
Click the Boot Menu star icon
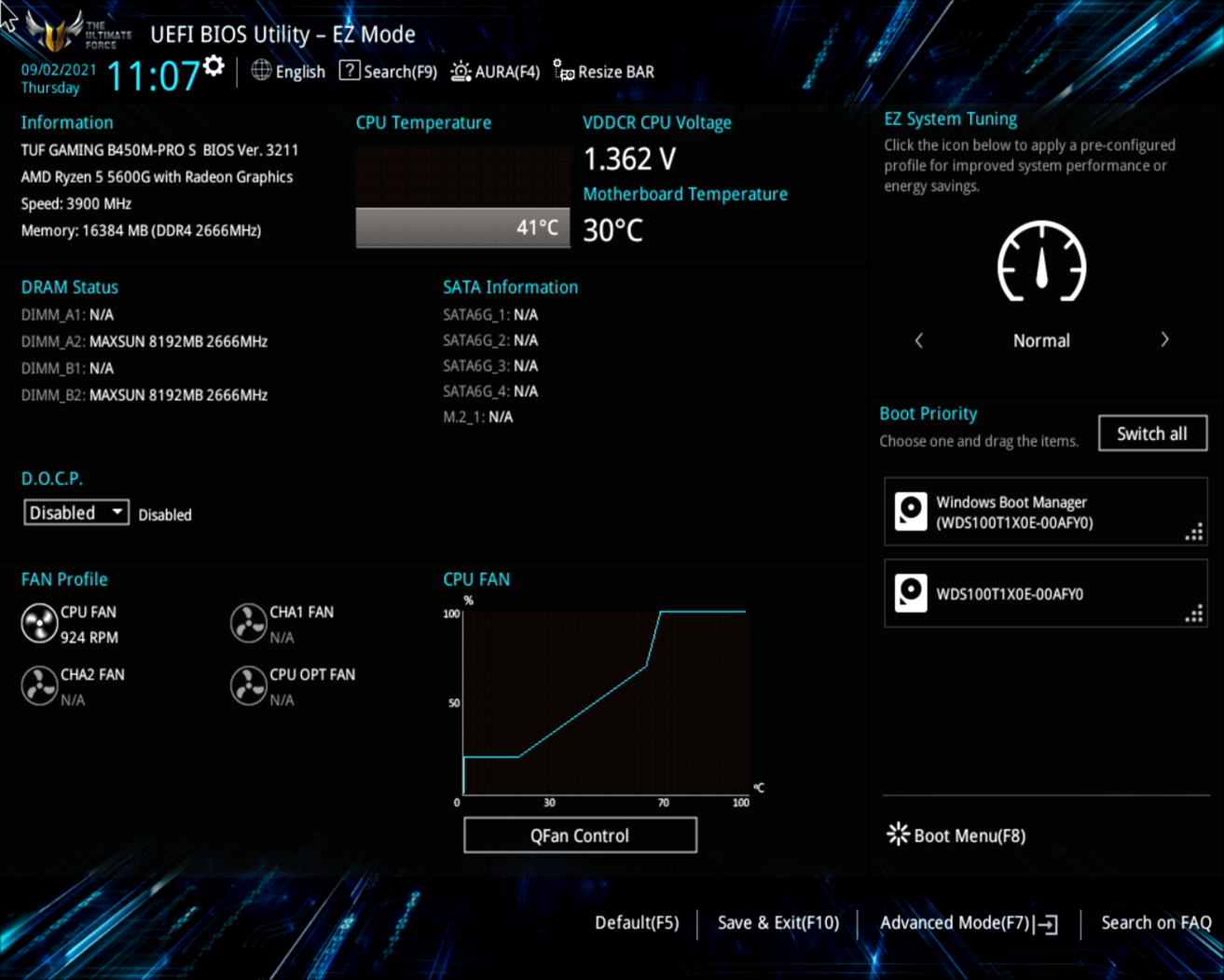point(898,834)
